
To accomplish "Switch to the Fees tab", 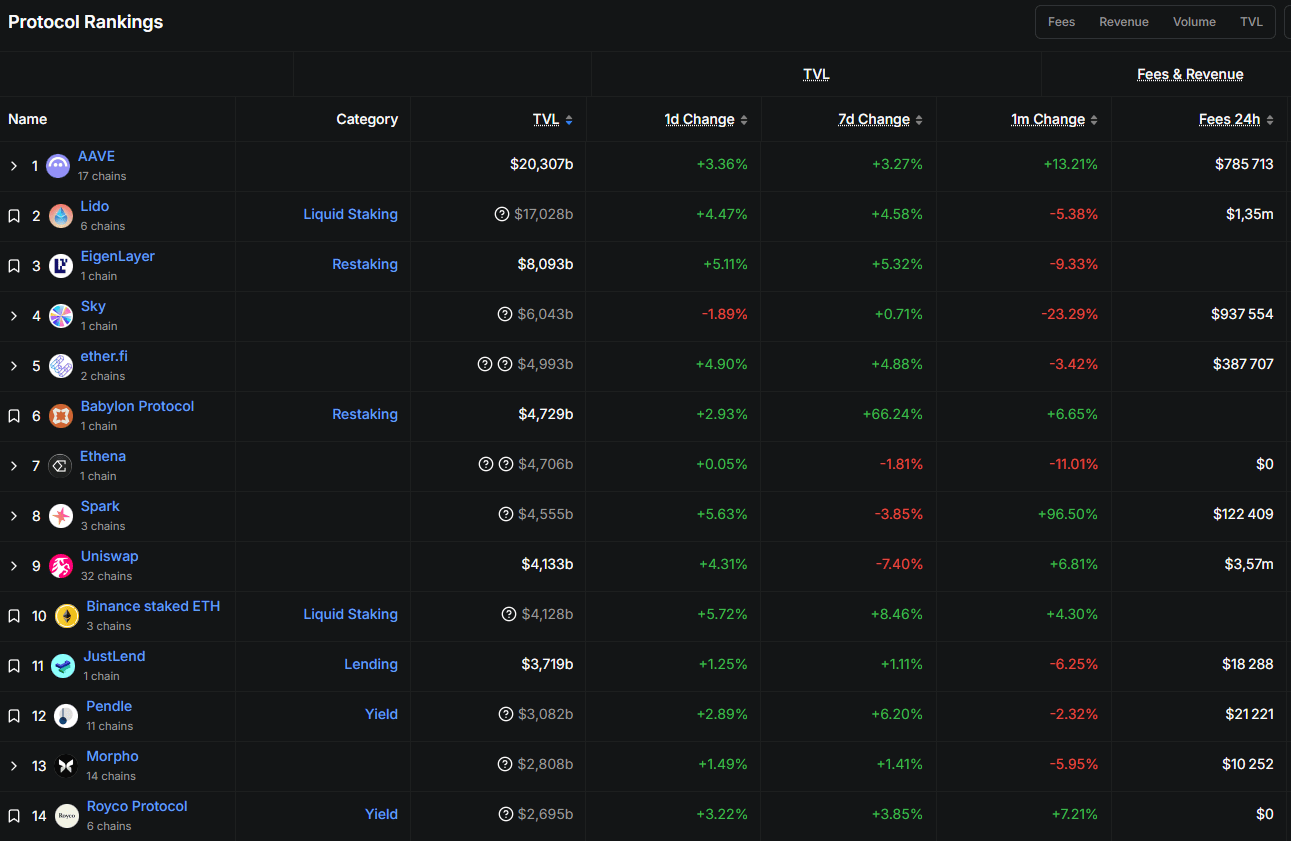I will (1061, 22).
